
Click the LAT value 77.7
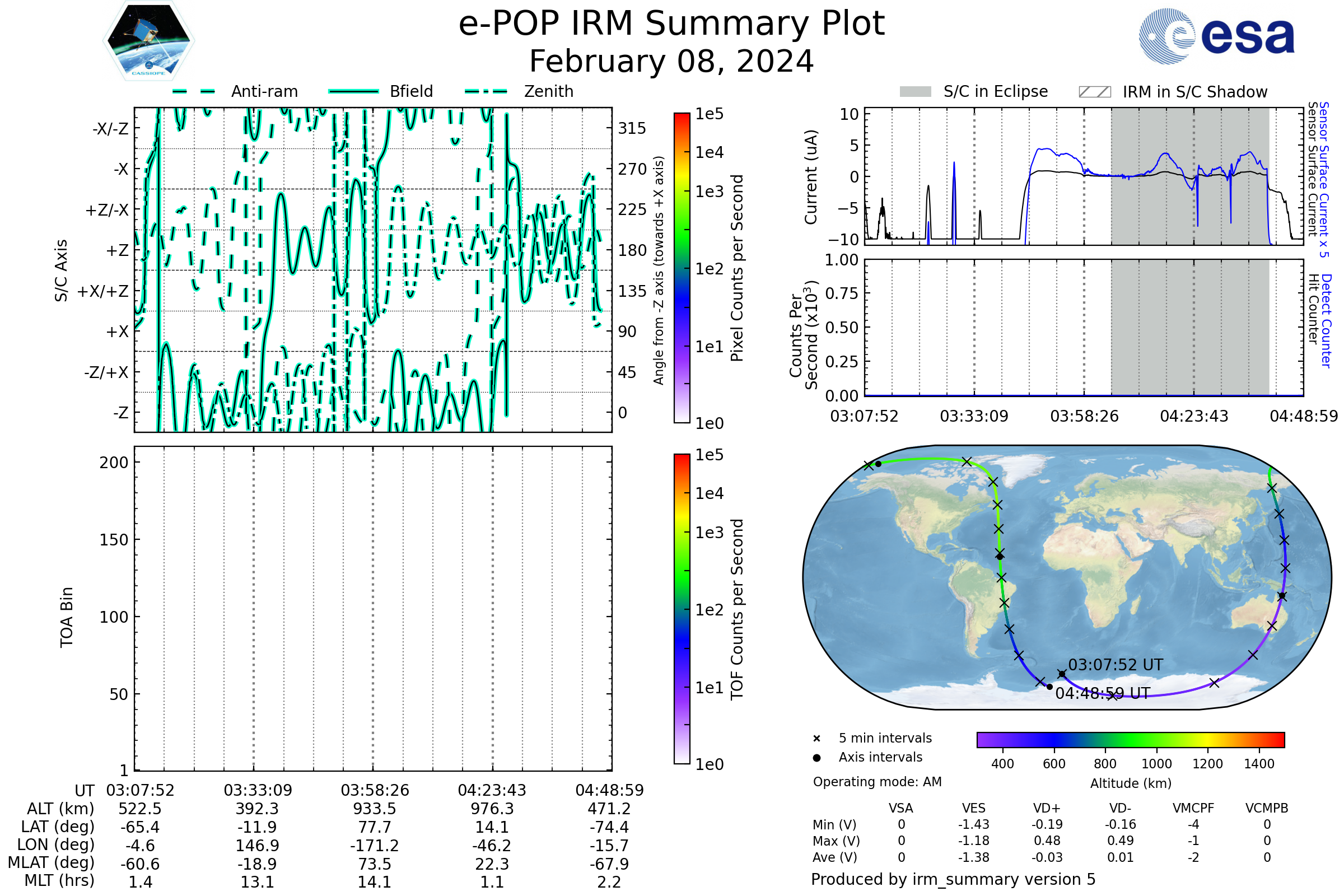coord(375,828)
